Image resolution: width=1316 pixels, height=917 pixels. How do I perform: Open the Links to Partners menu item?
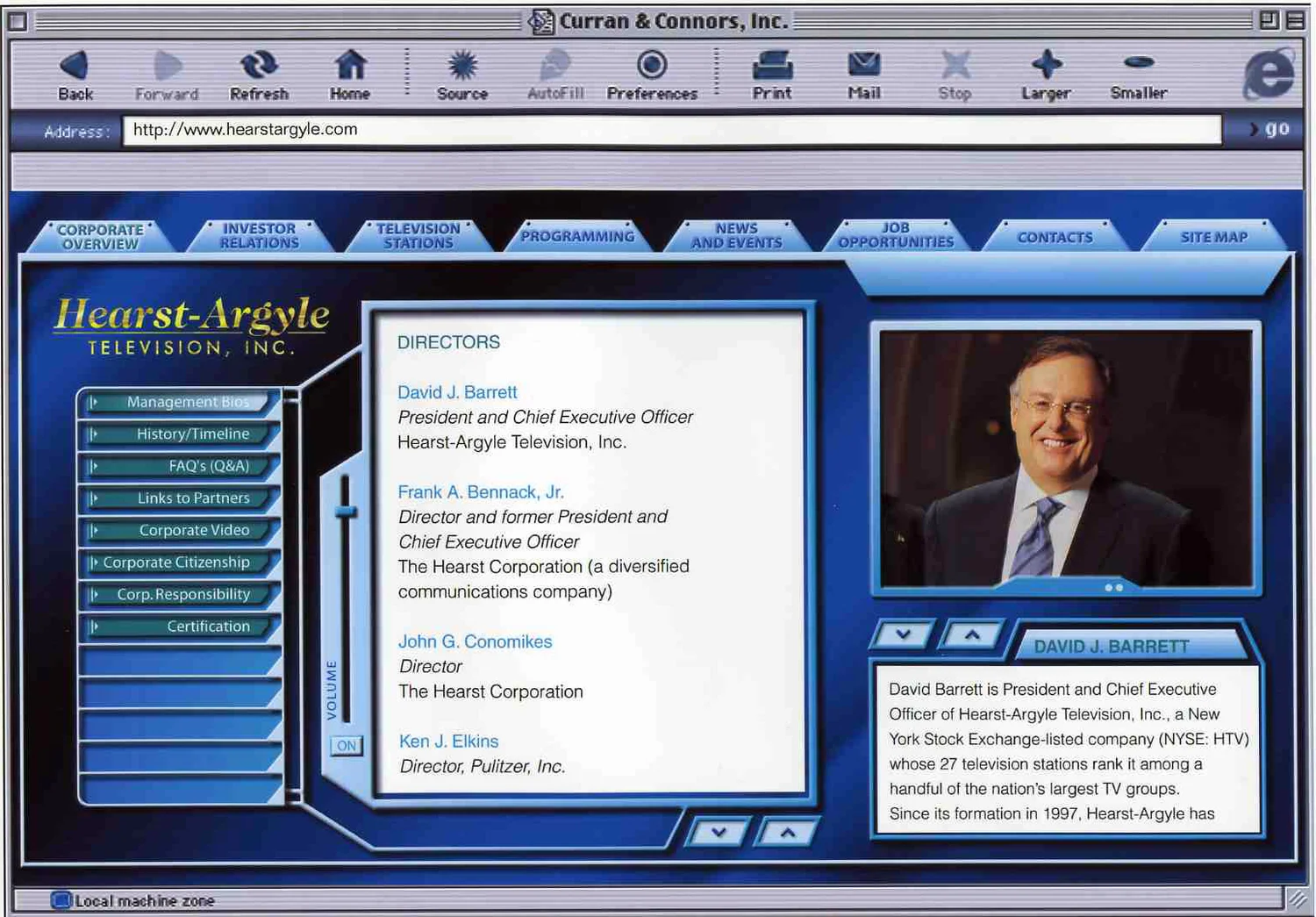tap(180, 498)
